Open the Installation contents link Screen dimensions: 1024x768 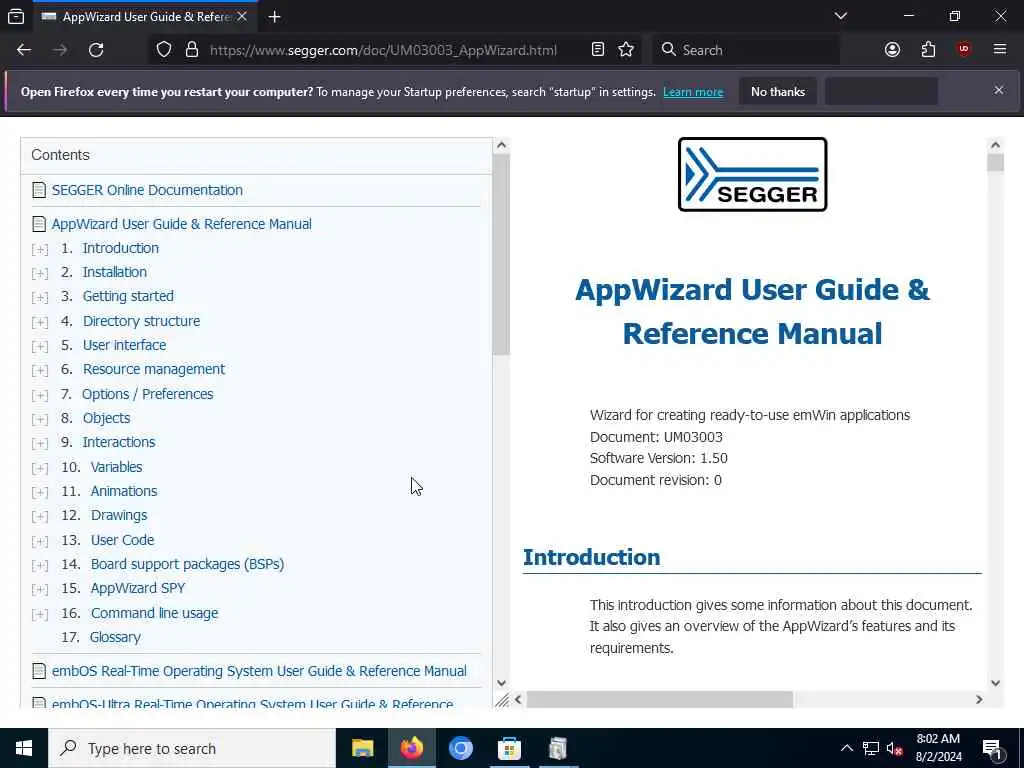pyautogui.click(x=114, y=272)
